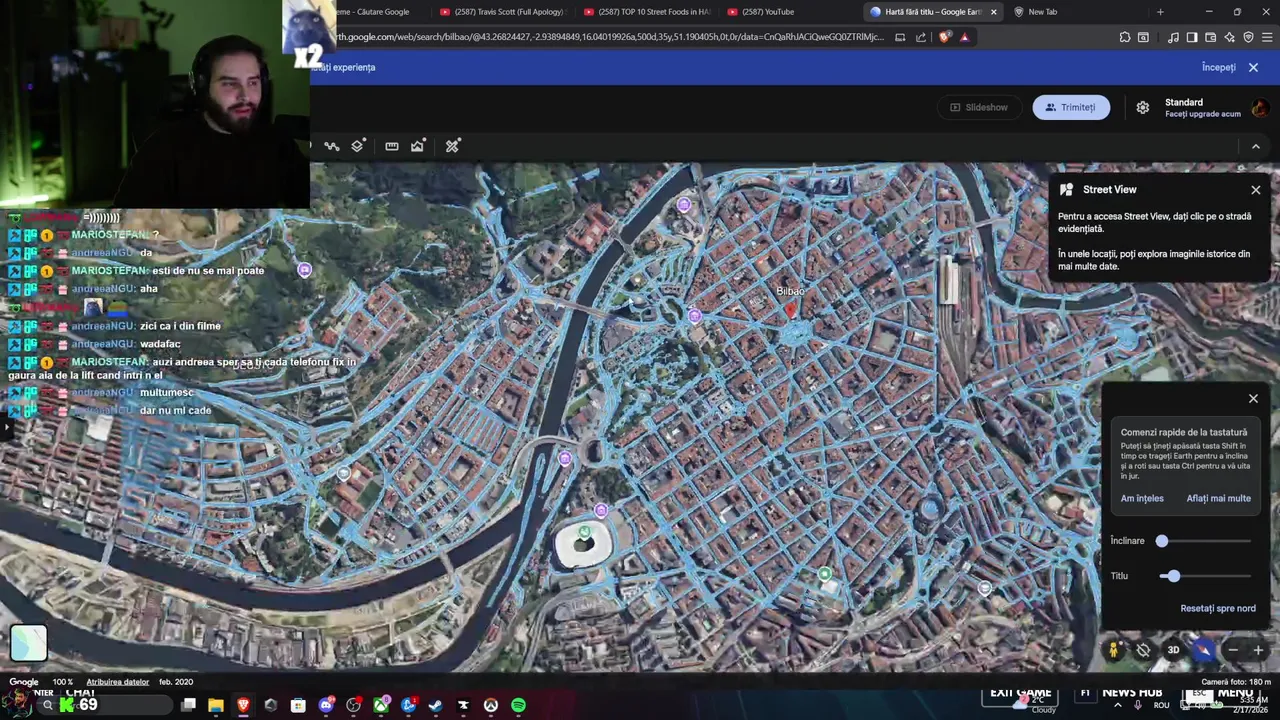Collapse the toolbar with chevron up
The height and width of the screenshot is (720, 1280).
click(1256, 146)
